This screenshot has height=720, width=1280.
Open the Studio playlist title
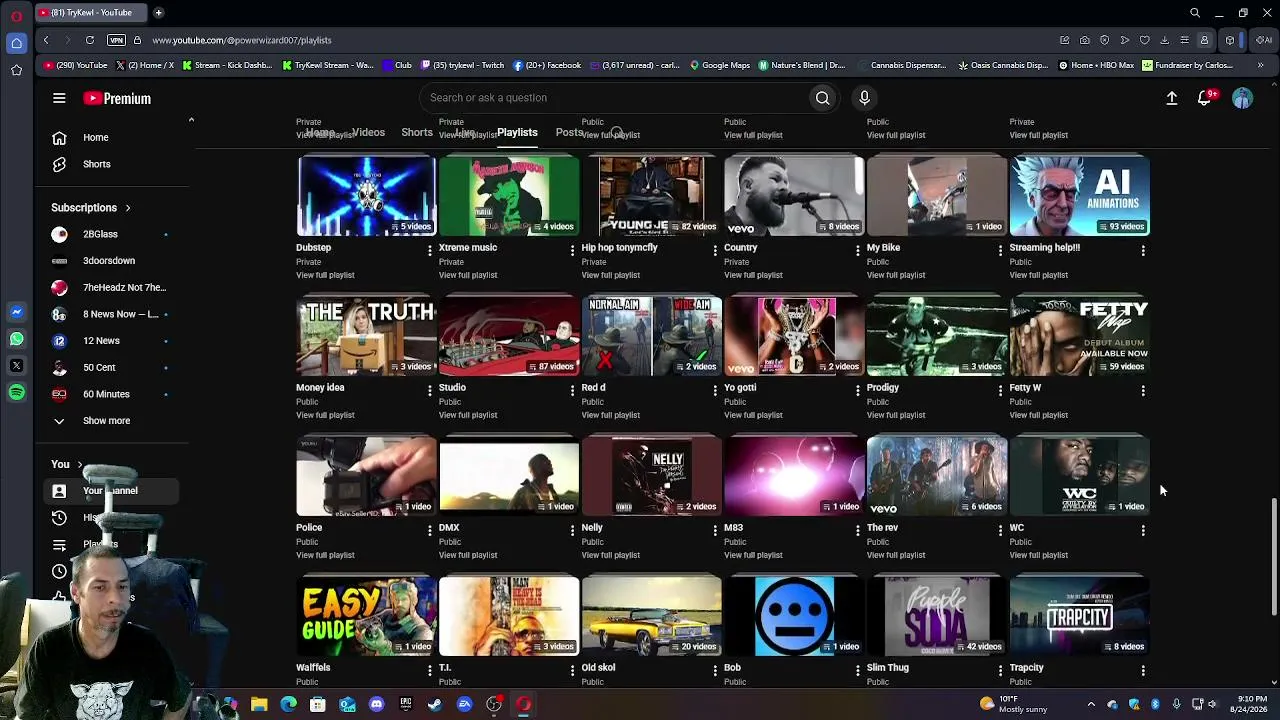(x=452, y=388)
